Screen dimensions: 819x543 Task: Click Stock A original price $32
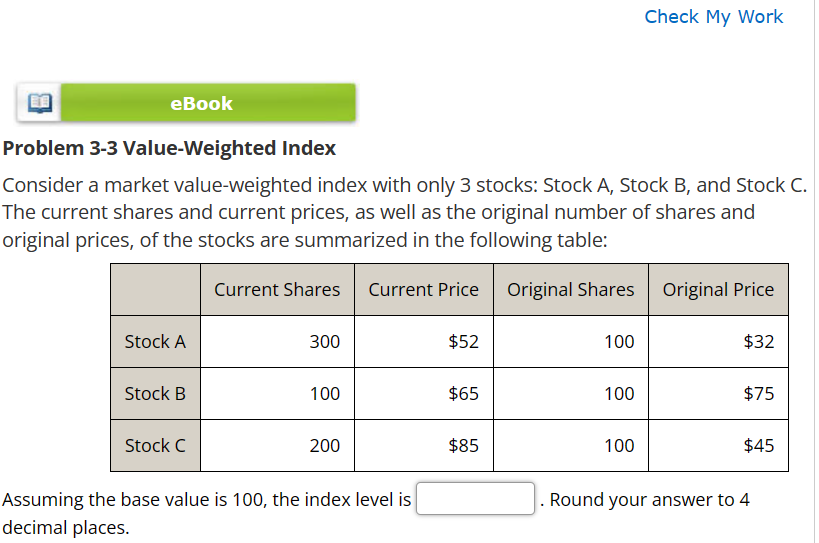coord(758,342)
